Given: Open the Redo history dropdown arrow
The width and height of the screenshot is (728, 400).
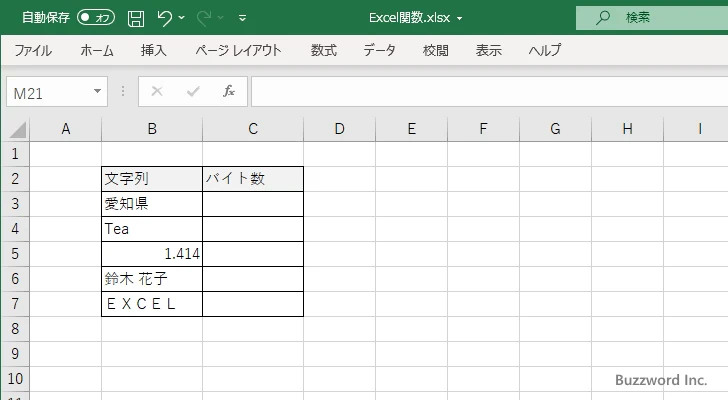Looking at the screenshot, I should (221, 18).
